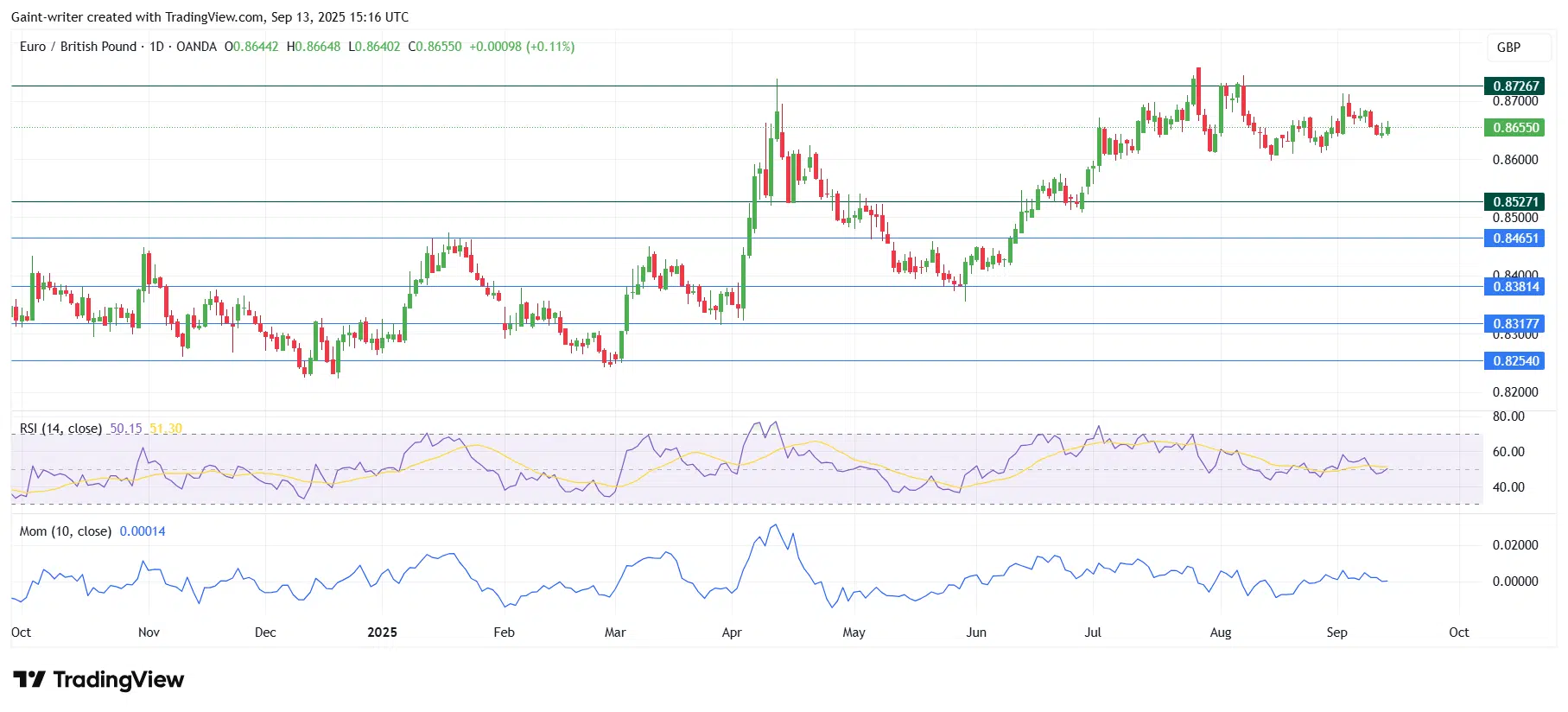This screenshot has height=712, width=1568.
Task: Click the Jul label on the time axis
Action: (1093, 633)
